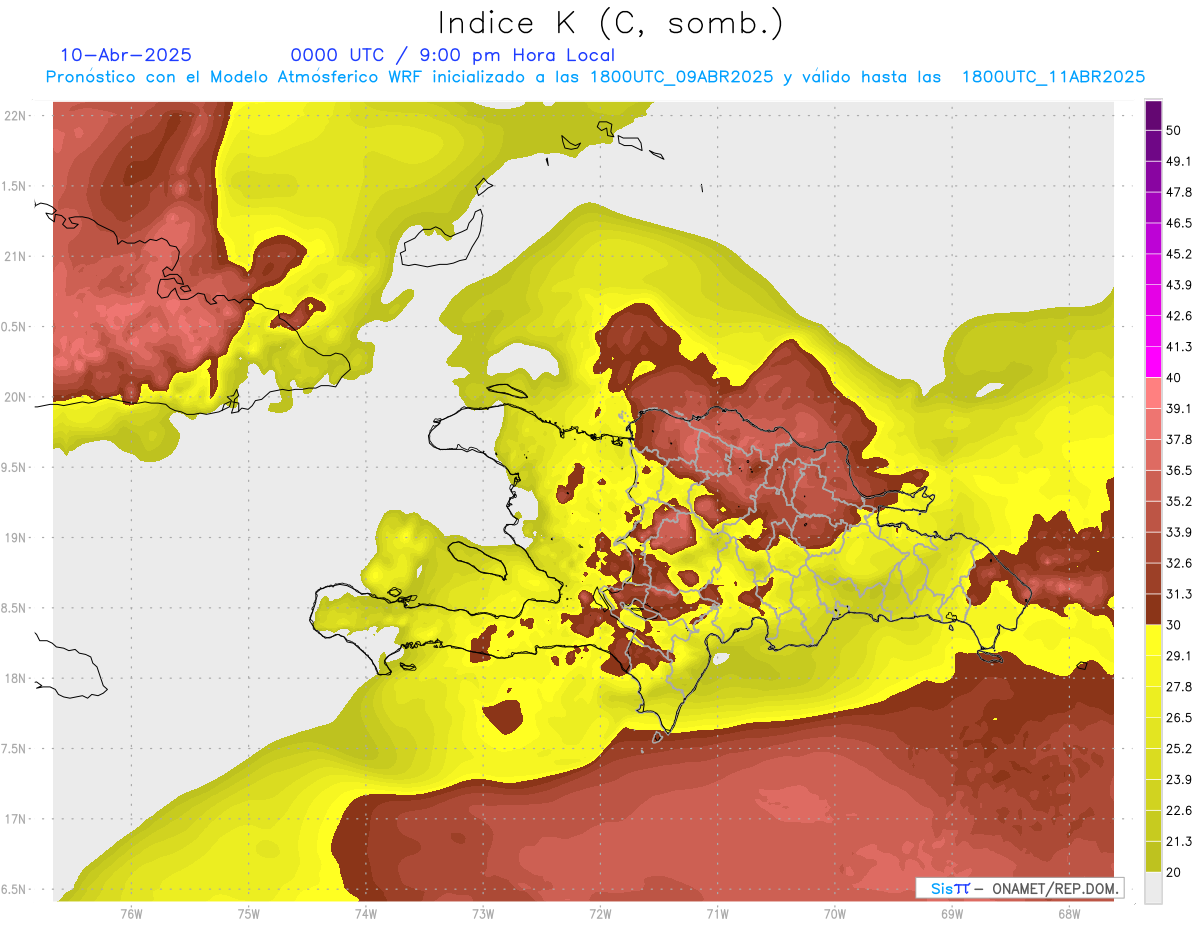Image resolution: width=1200 pixels, height=927 pixels.
Task: Click the legend value '31.3'
Action: [1179, 594]
